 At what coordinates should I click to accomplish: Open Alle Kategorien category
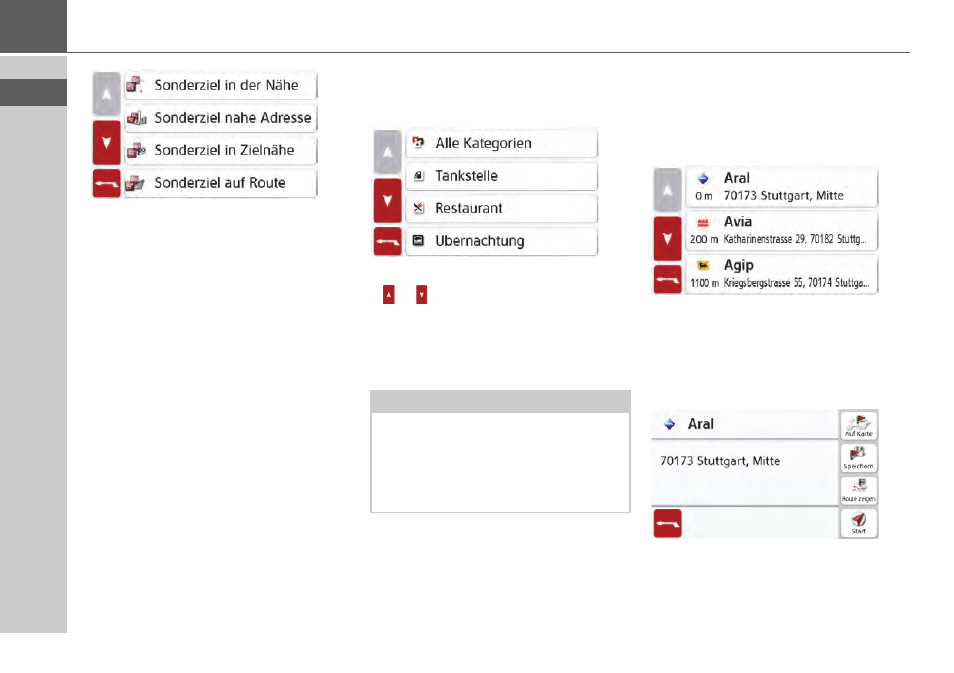pyautogui.click(x=501, y=143)
